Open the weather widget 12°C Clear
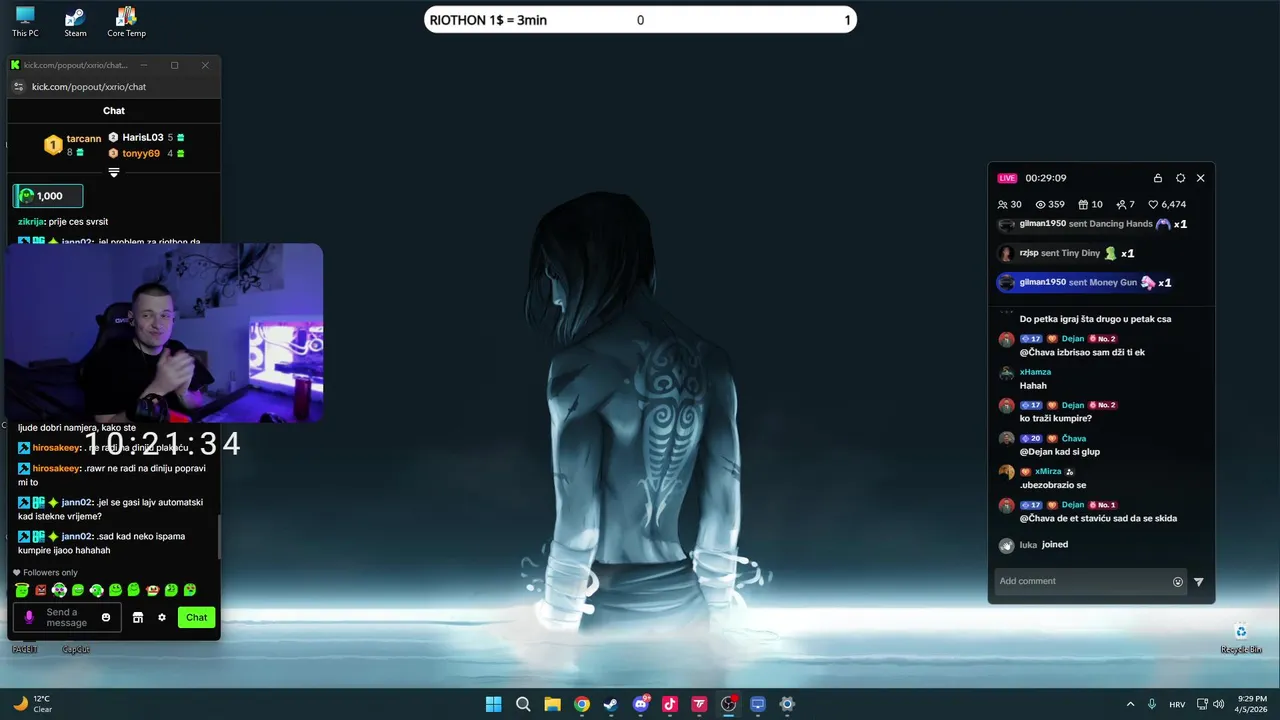Screen dimensions: 1280x720 click(x=32, y=704)
